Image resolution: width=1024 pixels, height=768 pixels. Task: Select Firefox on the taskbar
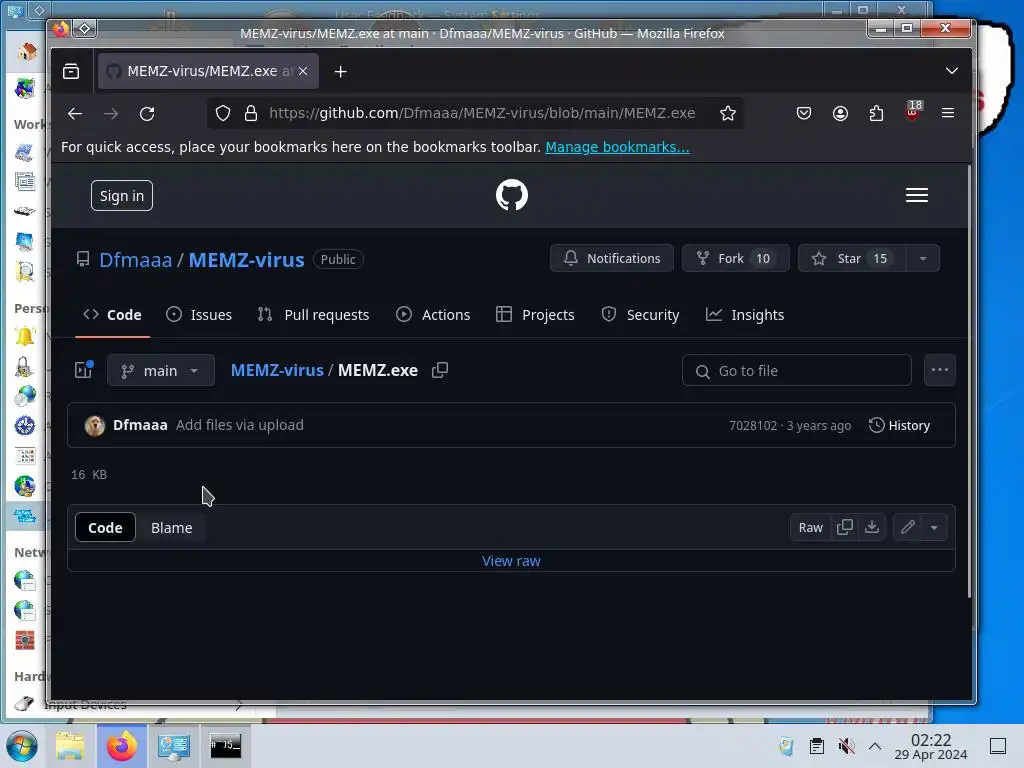(x=121, y=746)
